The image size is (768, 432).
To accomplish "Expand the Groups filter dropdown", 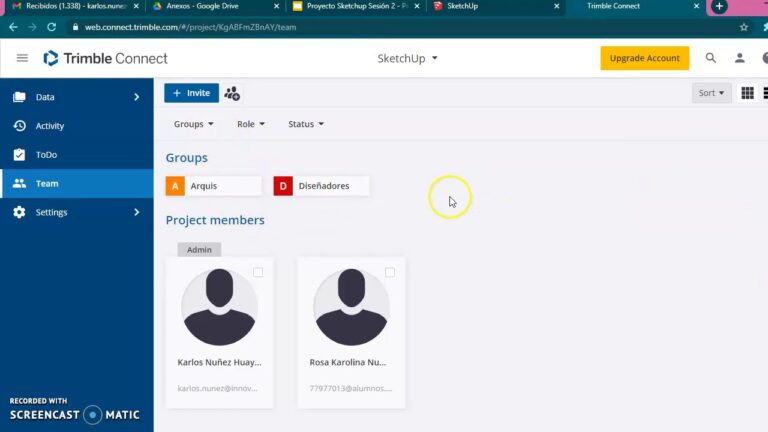I will click(x=194, y=124).
